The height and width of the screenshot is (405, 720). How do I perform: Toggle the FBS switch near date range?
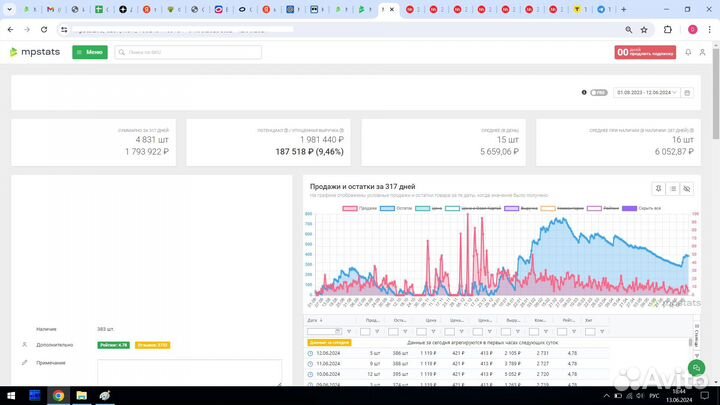600,92
